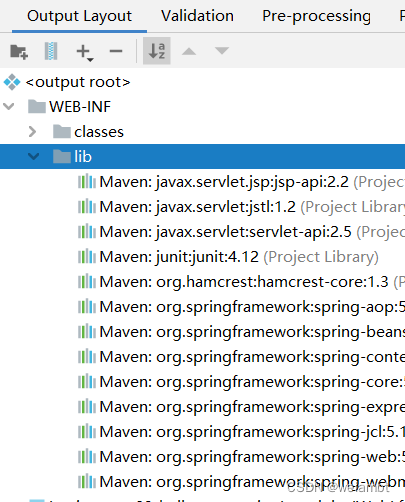
Task: Select the spring-expression library entry
Action: 252,407
